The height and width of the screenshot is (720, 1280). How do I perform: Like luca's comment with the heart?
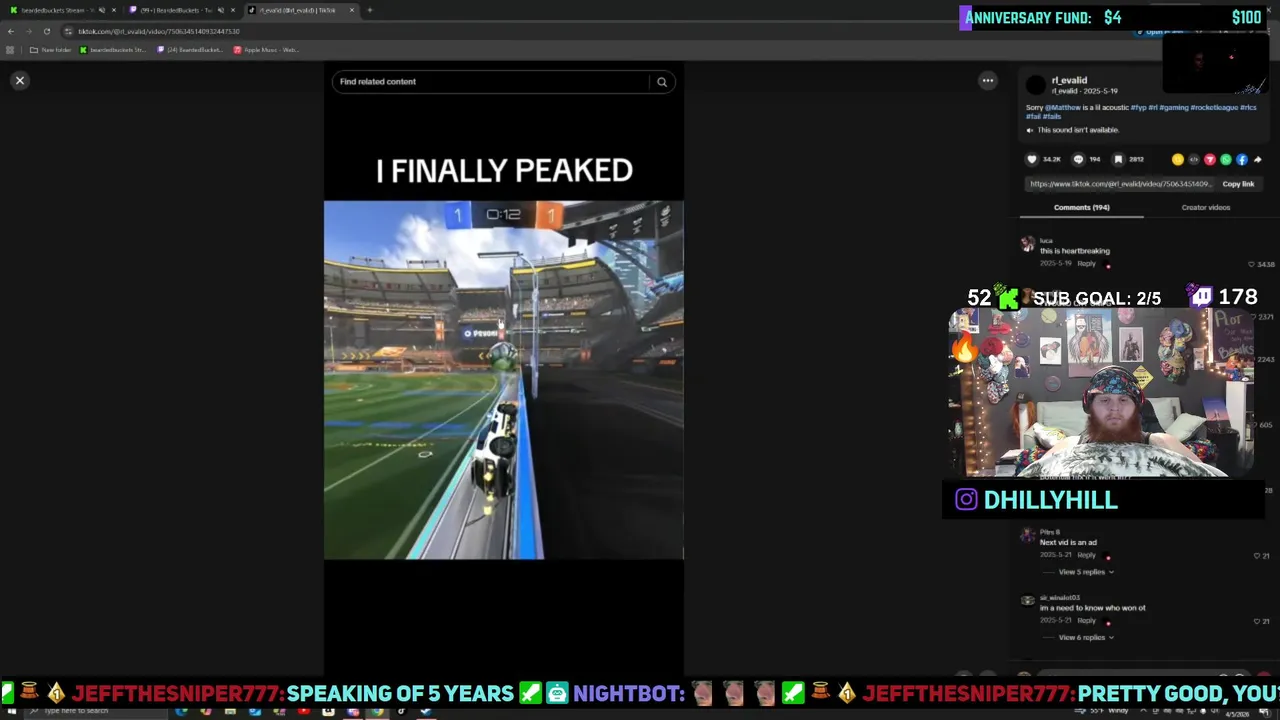pyautogui.click(x=1251, y=264)
